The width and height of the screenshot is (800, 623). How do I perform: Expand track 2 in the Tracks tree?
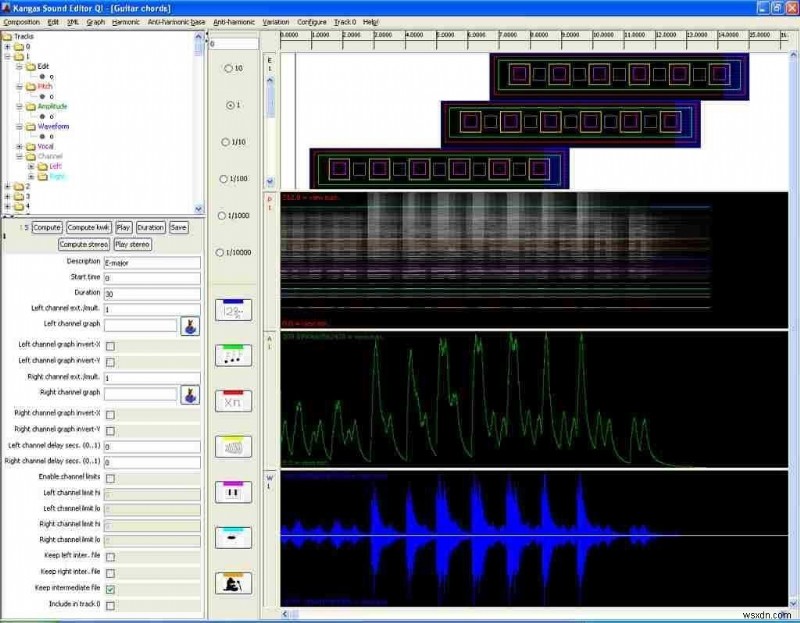click(x=8, y=186)
